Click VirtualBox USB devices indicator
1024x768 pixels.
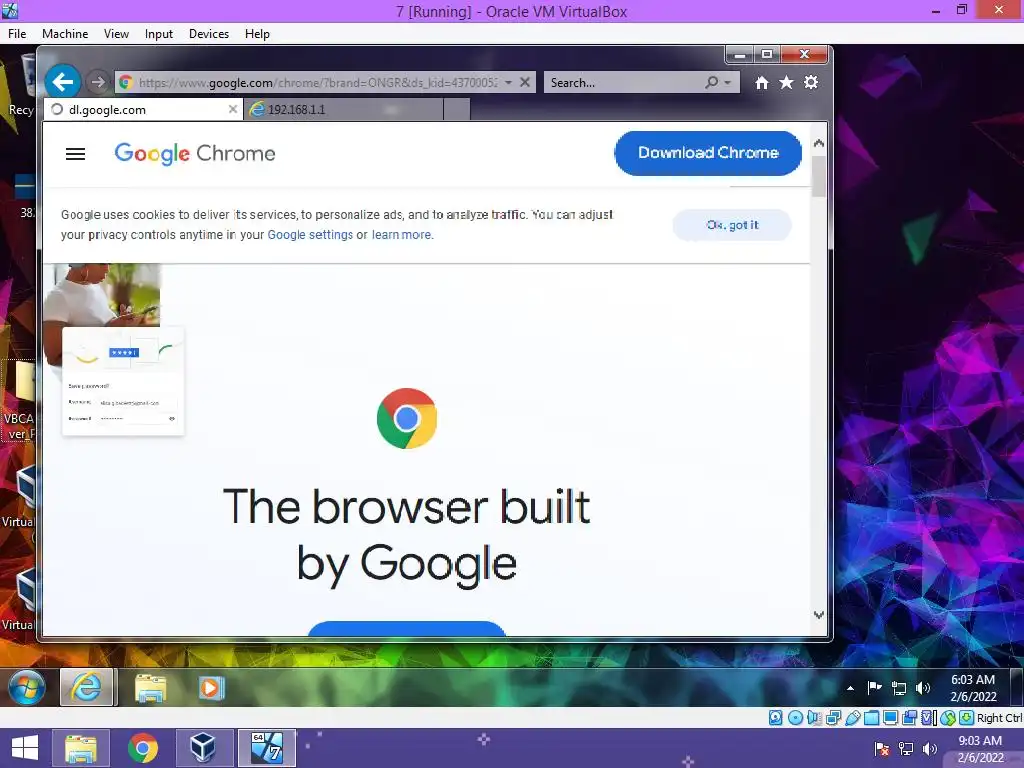click(852, 718)
